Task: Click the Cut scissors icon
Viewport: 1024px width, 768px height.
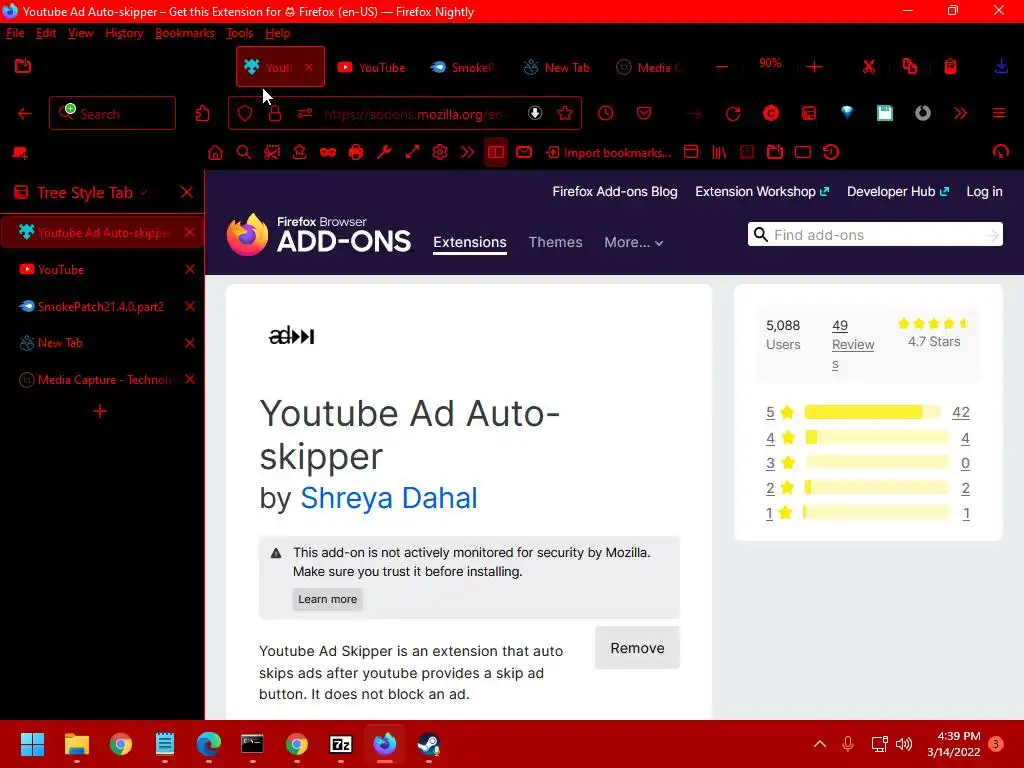Action: coord(869,67)
